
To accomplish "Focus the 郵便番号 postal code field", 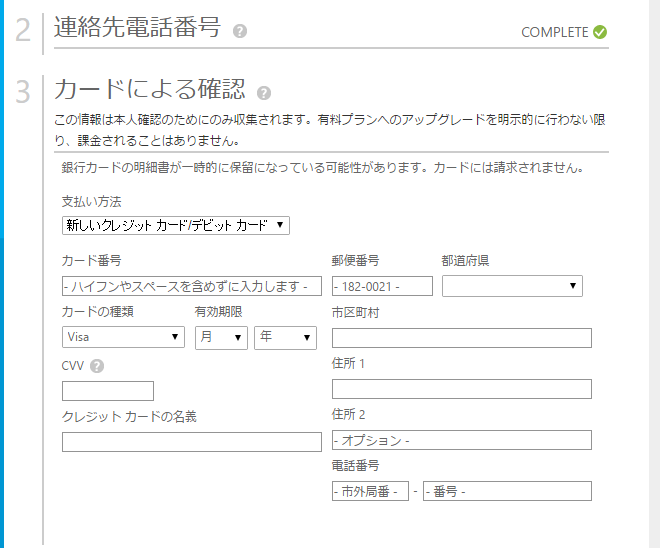I will tap(382, 286).
